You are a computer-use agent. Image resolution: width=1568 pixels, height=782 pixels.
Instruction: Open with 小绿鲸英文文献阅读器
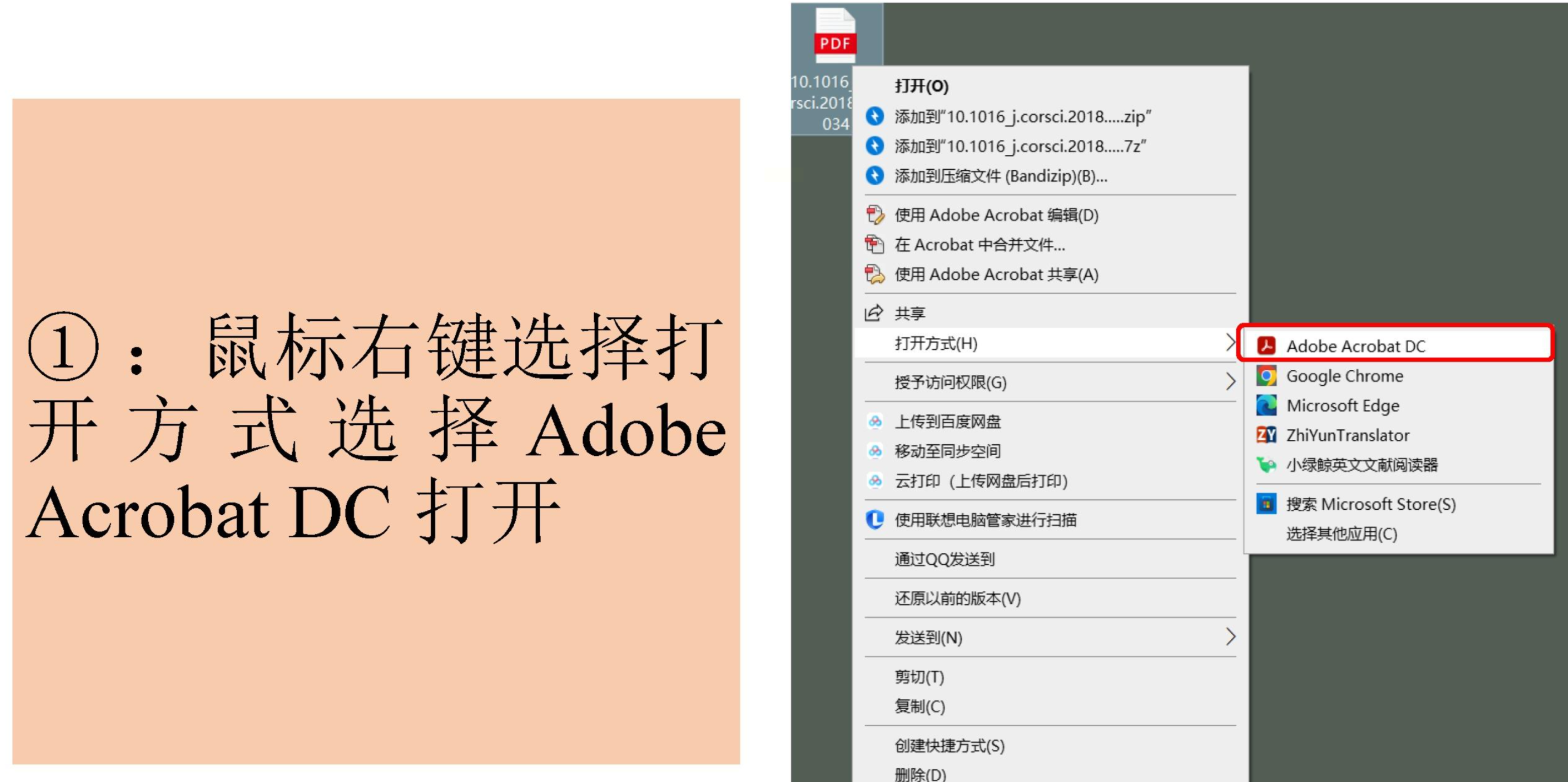1399,465
